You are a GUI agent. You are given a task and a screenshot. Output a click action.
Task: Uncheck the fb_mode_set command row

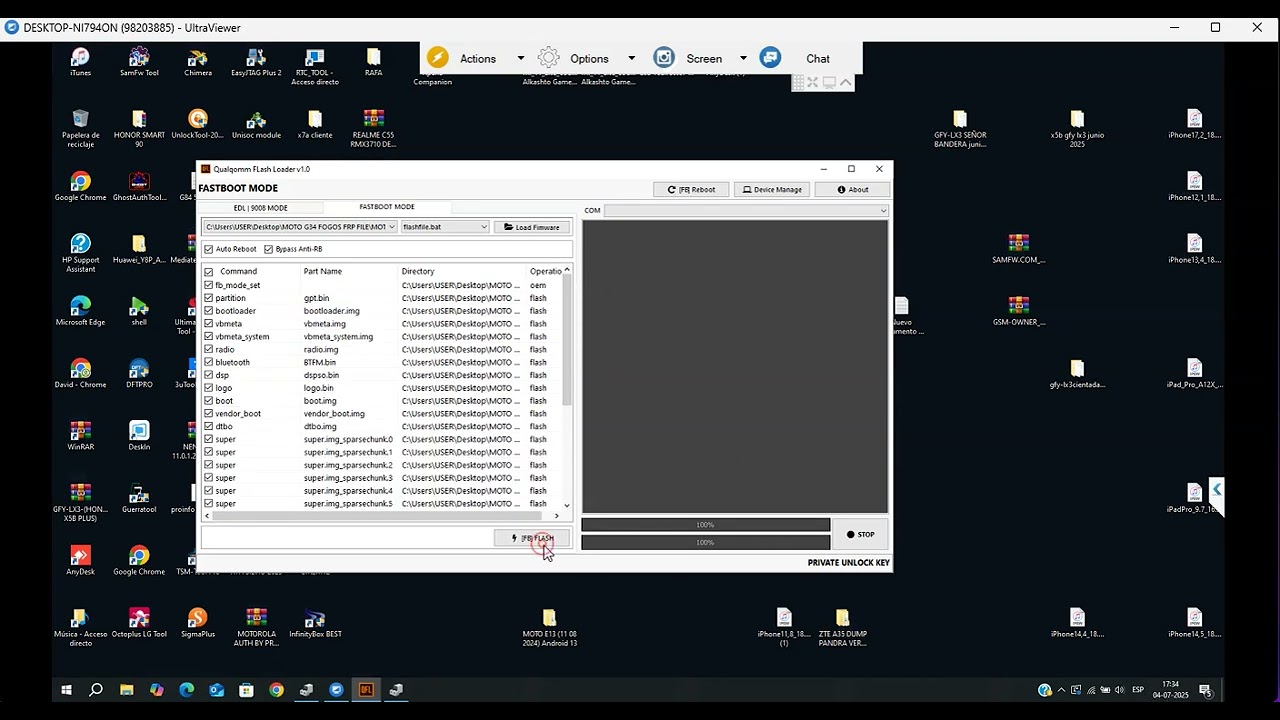[x=209, y=285]
